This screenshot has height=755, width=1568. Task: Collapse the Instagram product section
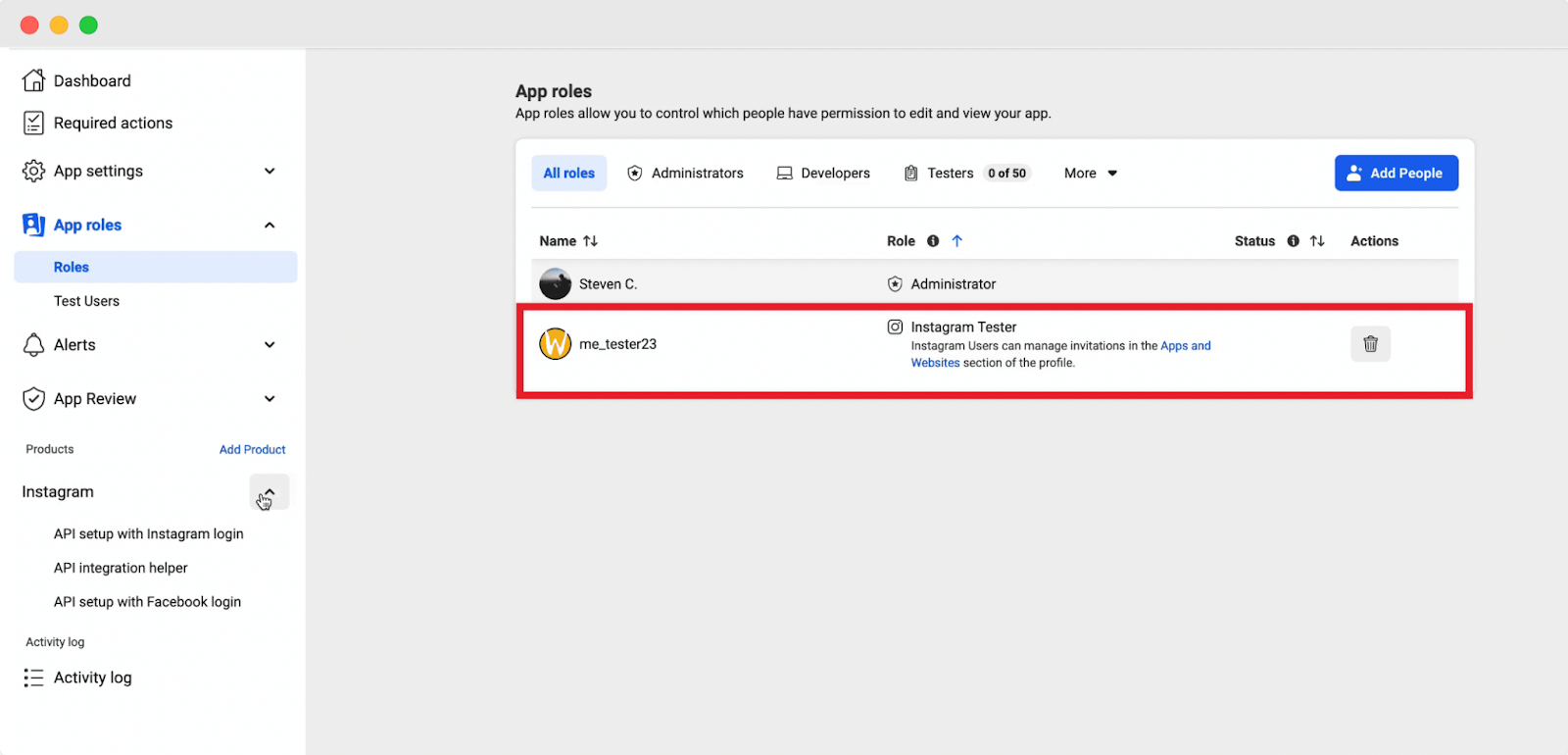[269, 492]
